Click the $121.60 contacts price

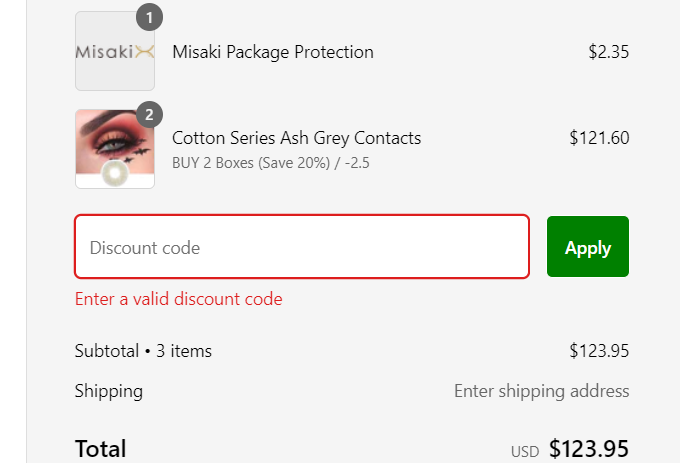click(x=599, y=138)
